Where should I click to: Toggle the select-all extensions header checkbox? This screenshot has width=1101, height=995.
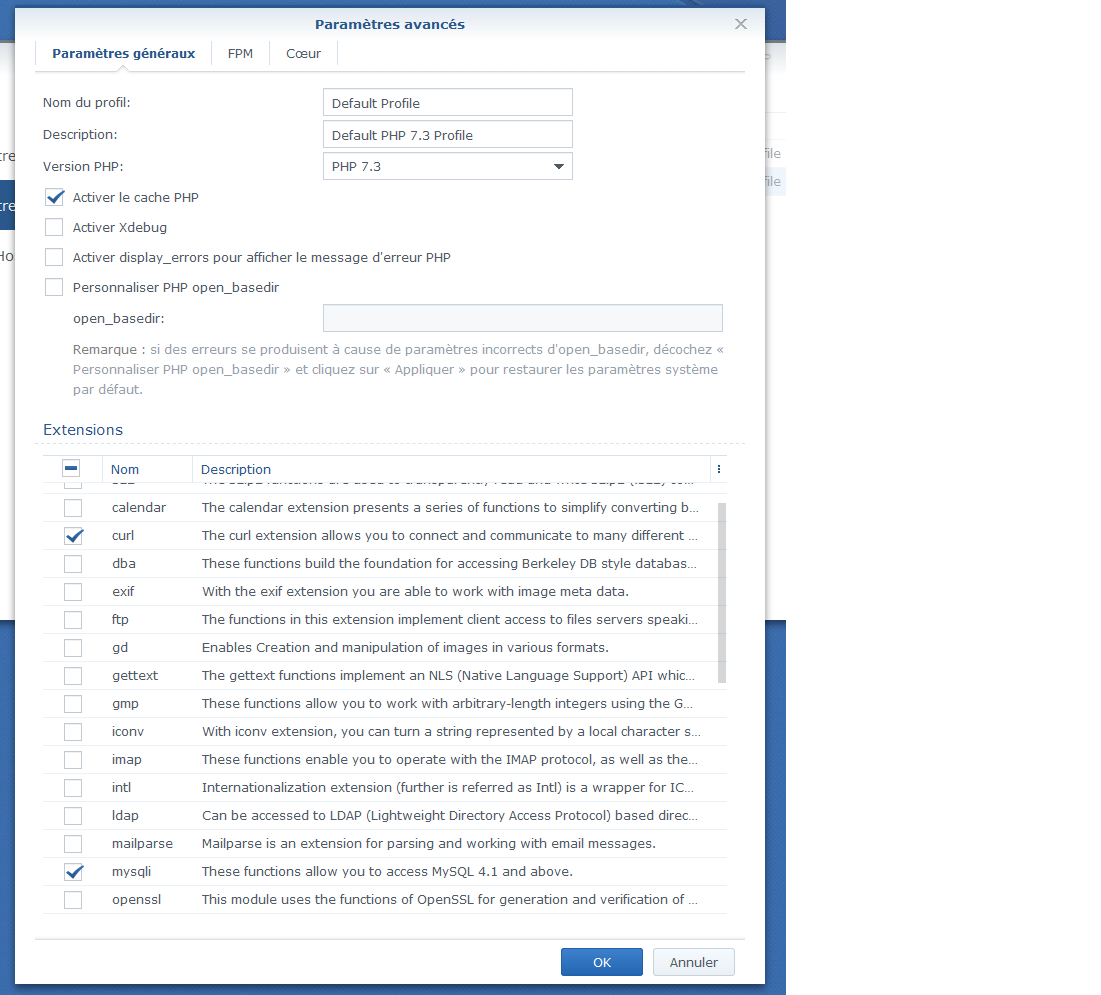(71, 468)
